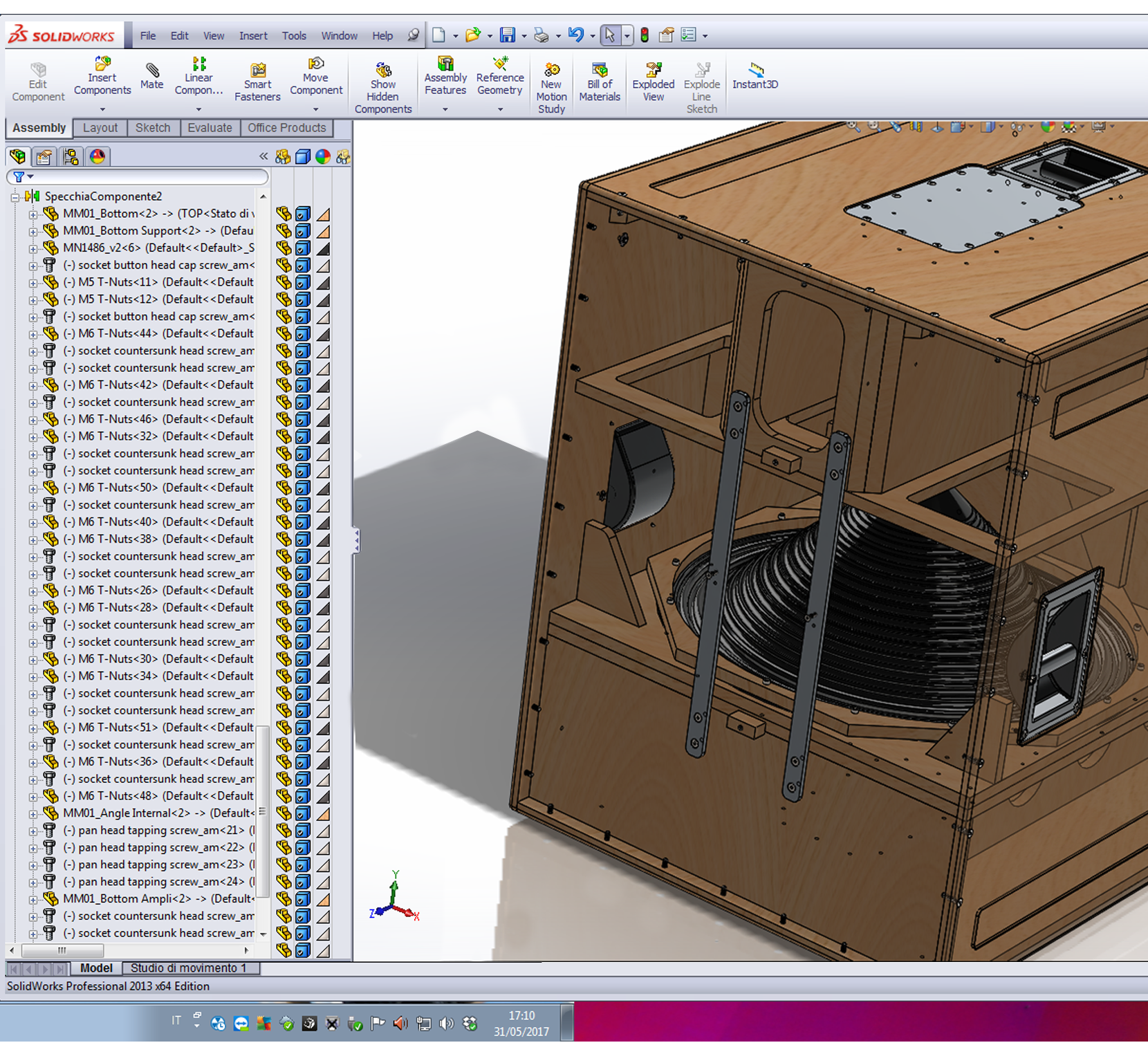
Task: Toggle display mode for MM01_Bottom Support<2> row
Action: [x=303, y=231]
